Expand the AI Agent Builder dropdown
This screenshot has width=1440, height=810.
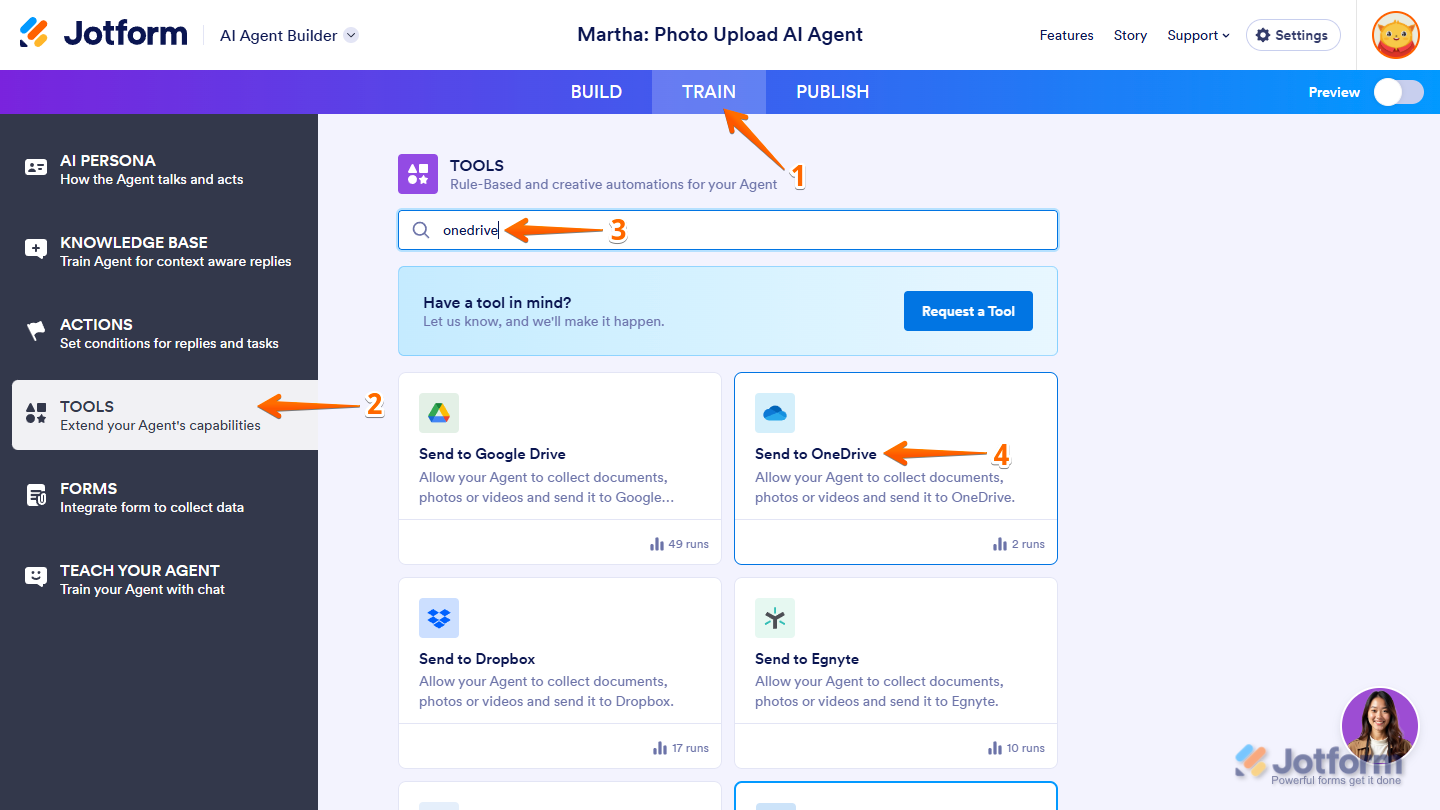coord(351,35)
